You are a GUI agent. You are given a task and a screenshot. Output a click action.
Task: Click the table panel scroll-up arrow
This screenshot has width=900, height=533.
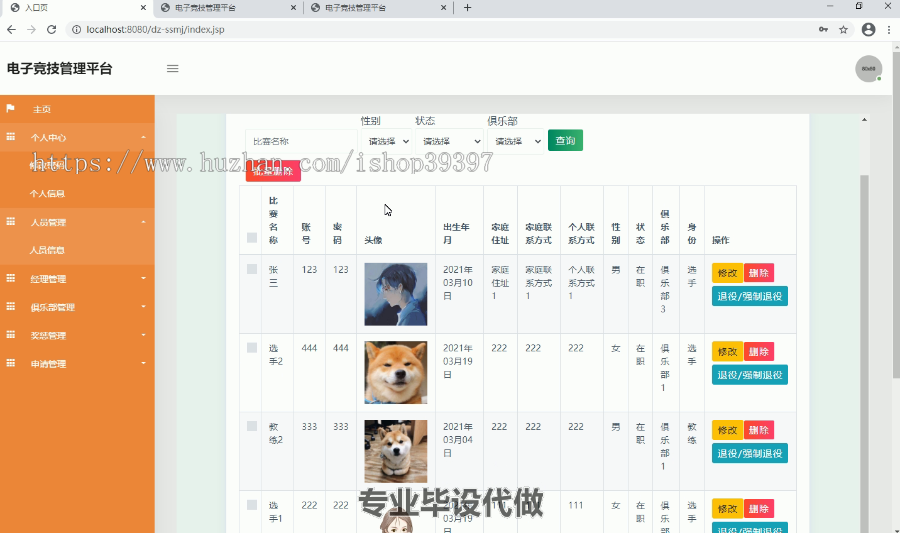(864, 119)
